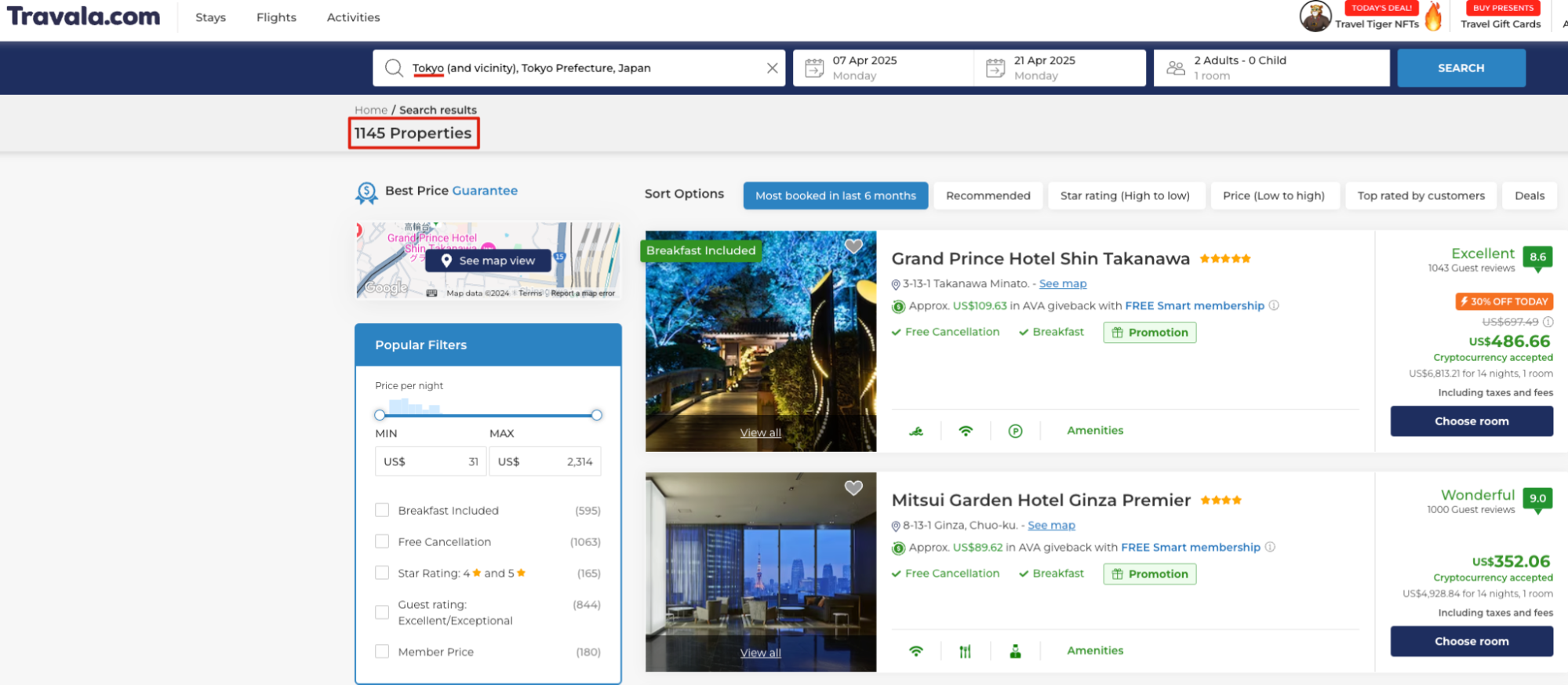Clear the Tokyo destination search field
Image resolution: width=1568 pixels, height=685 pixels.
pyautogui.click(x=772, y=68)
